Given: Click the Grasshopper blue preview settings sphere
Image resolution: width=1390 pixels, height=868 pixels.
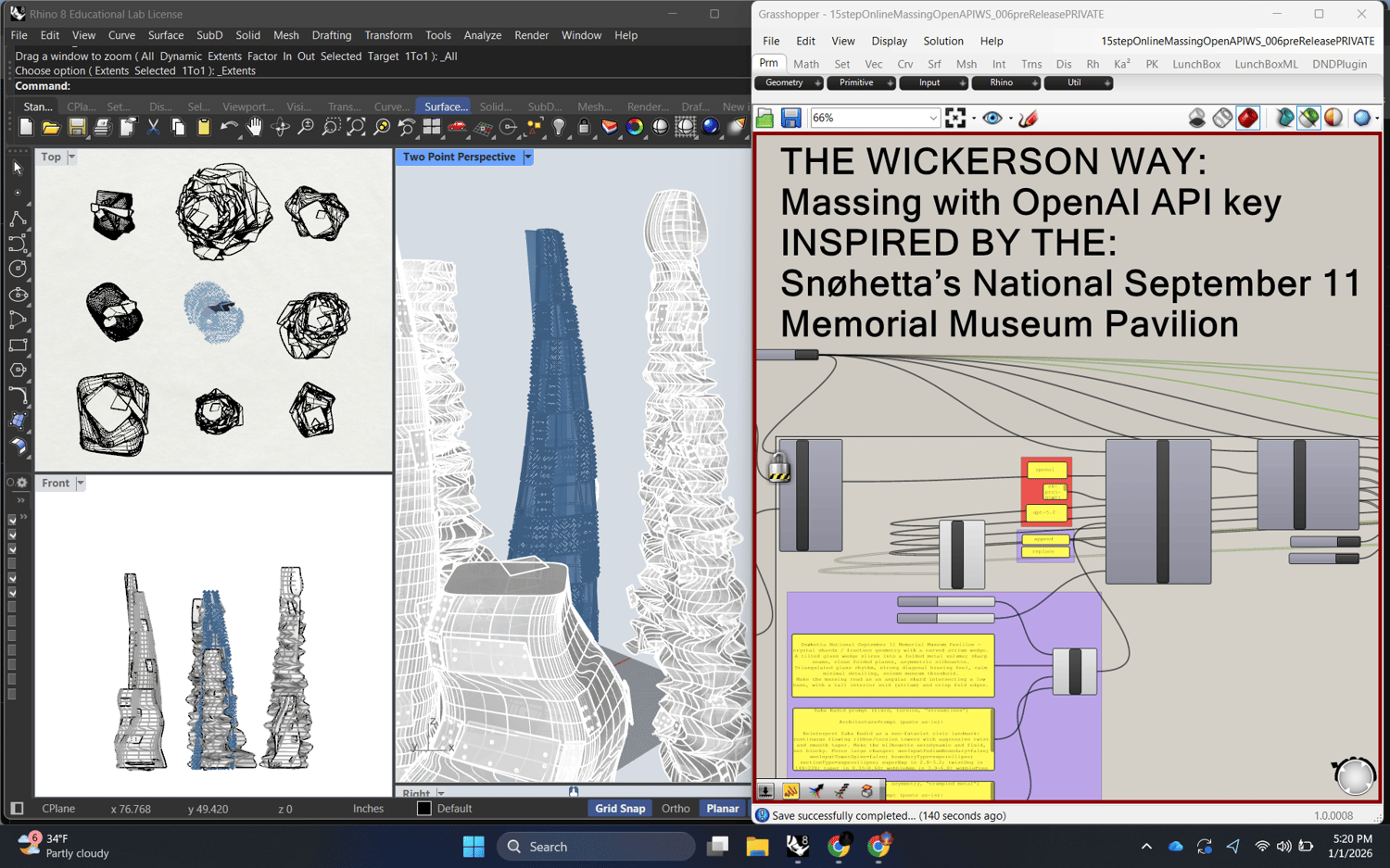Looking at the screenshot, I should [x=1362, y=119].
